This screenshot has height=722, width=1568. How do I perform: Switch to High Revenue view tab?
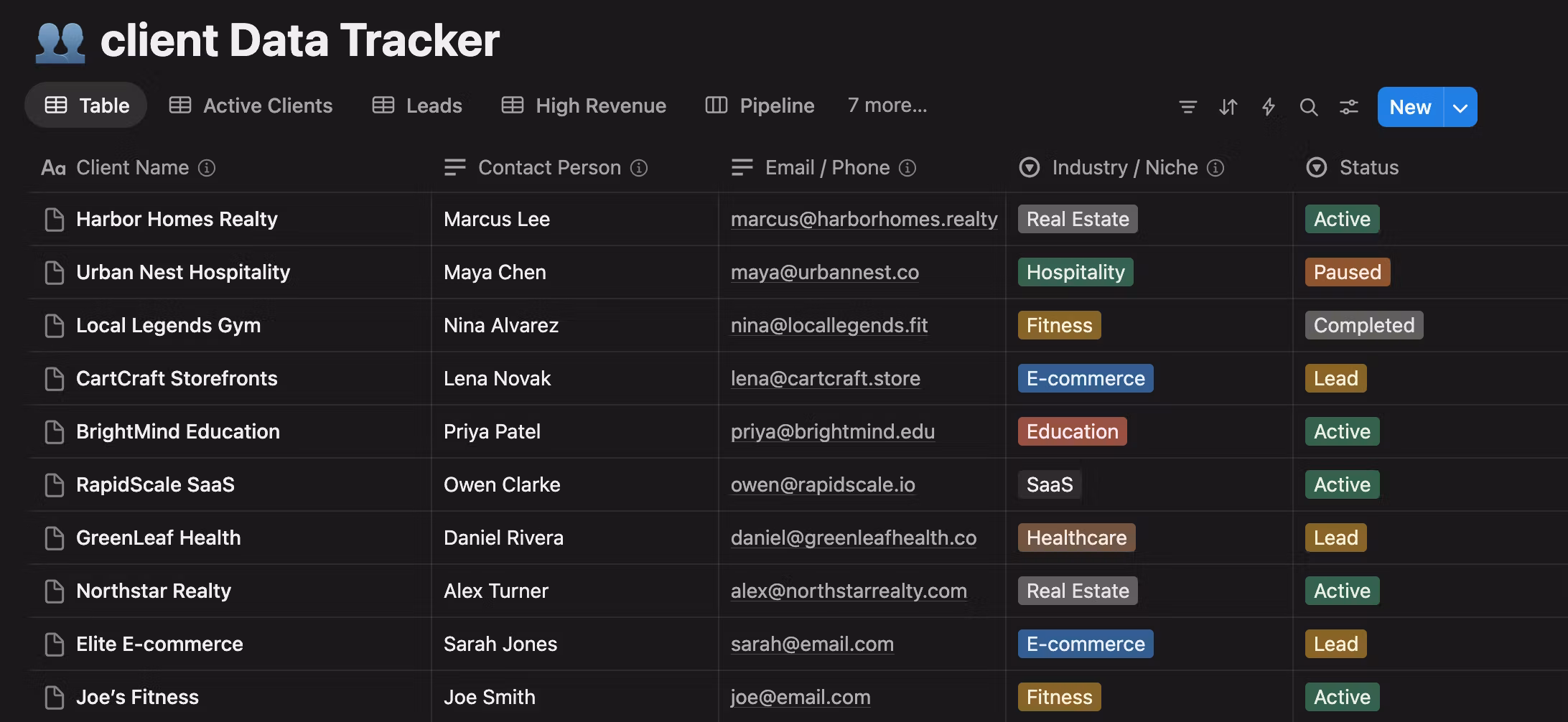click(x=584, y=106)
